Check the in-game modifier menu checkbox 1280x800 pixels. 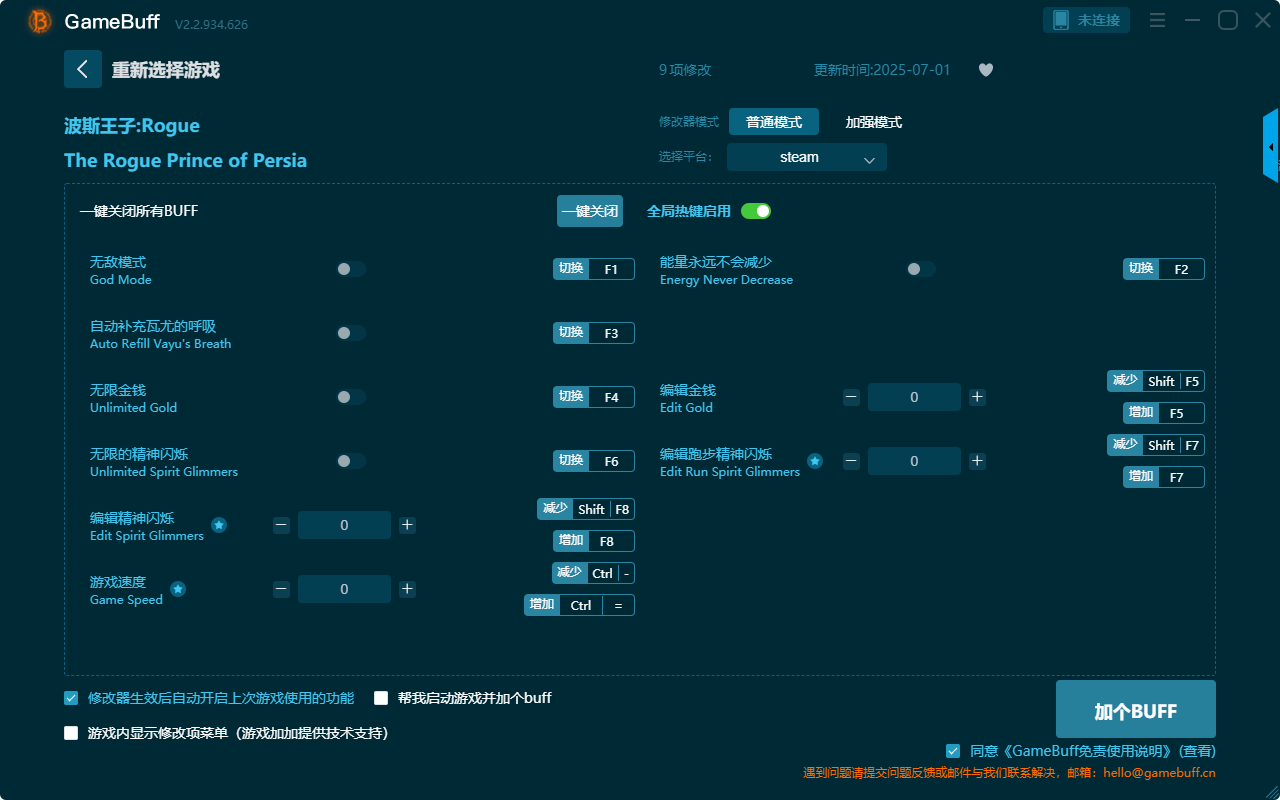click(71, 733)
